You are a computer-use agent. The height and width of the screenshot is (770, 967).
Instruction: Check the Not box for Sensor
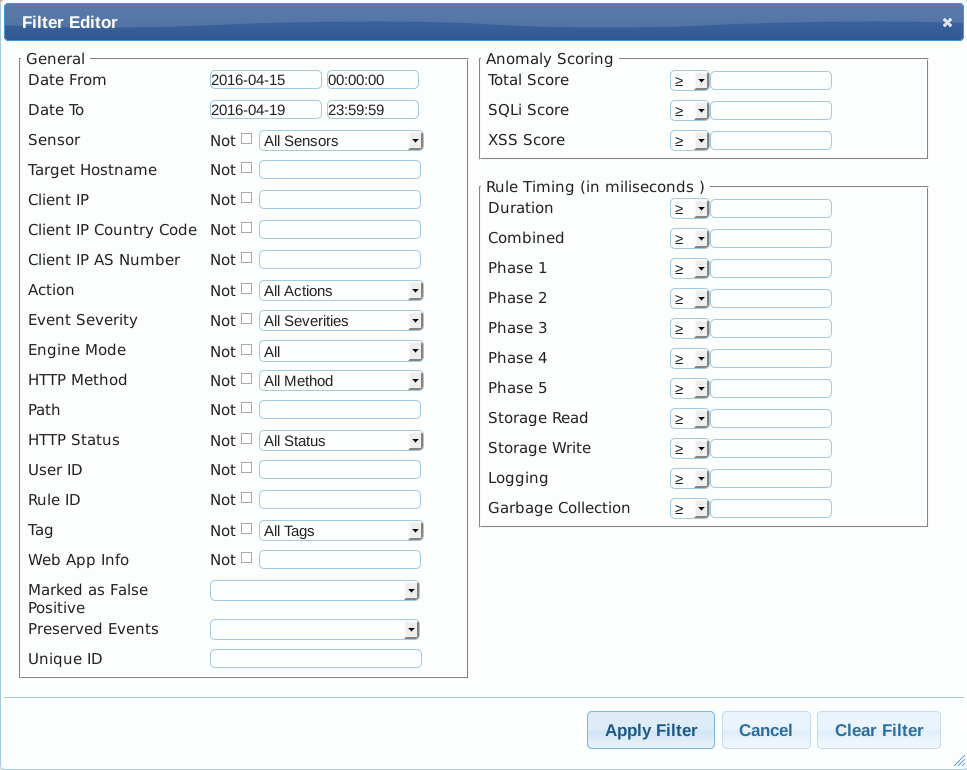coord(246,139)
